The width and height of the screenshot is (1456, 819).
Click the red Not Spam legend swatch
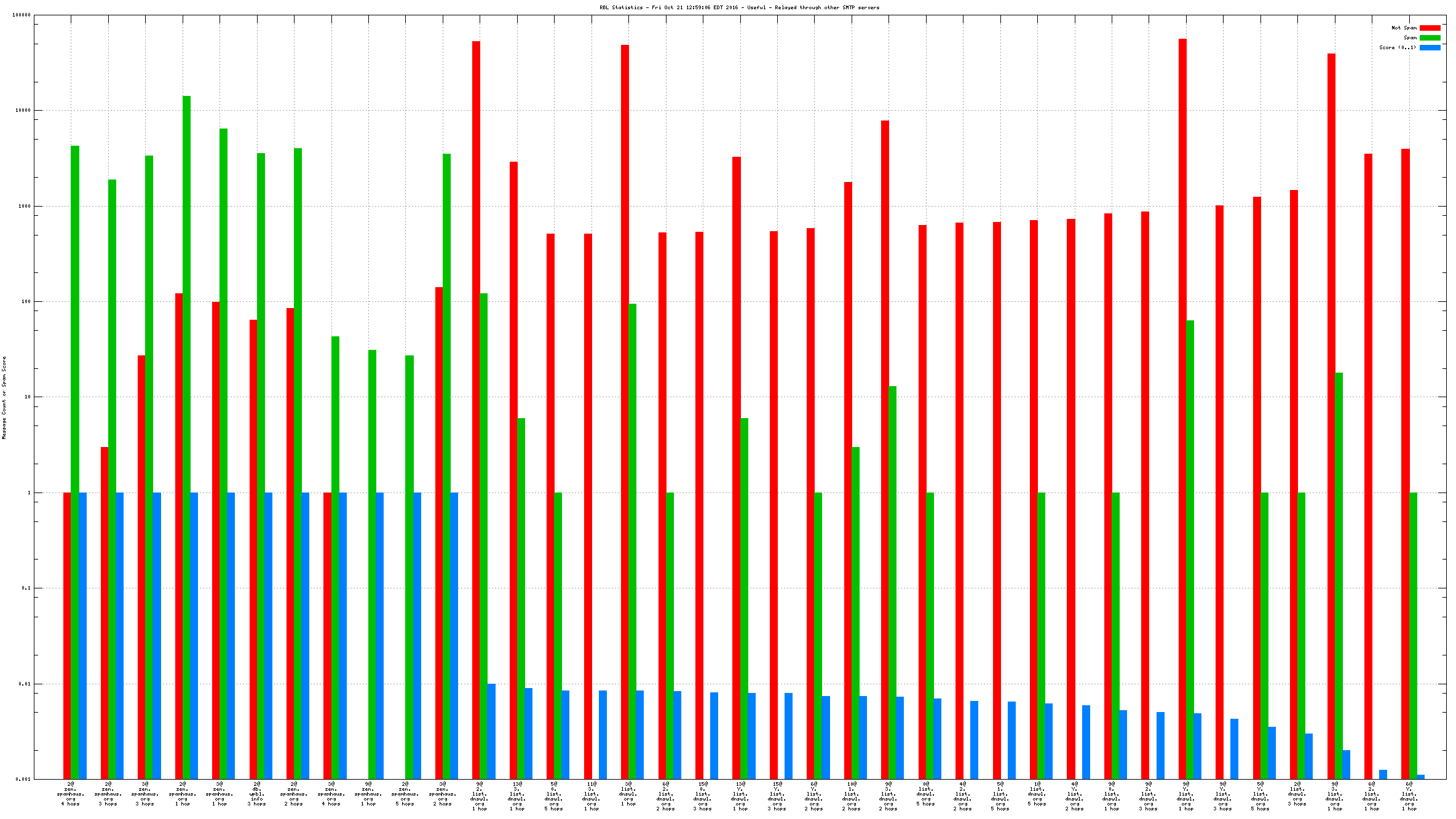tap(1430, 28)
